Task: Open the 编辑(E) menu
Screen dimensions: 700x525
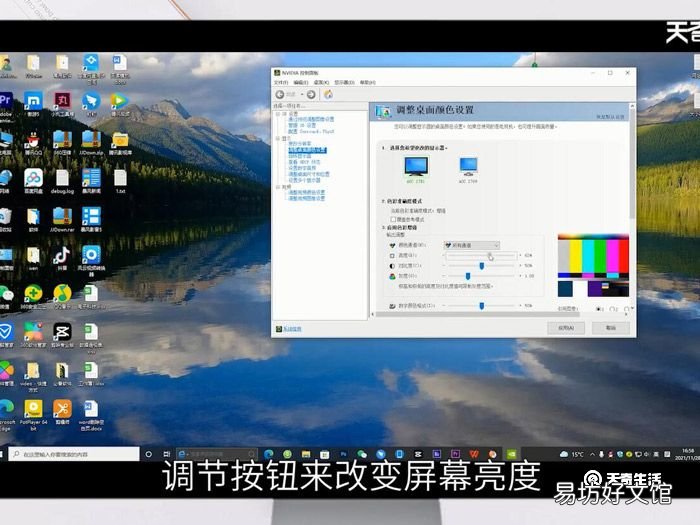Action: [300, 83]
